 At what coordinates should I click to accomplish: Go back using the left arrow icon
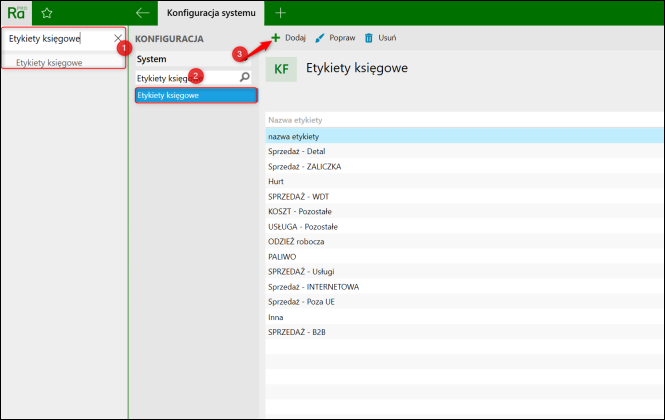142,13
